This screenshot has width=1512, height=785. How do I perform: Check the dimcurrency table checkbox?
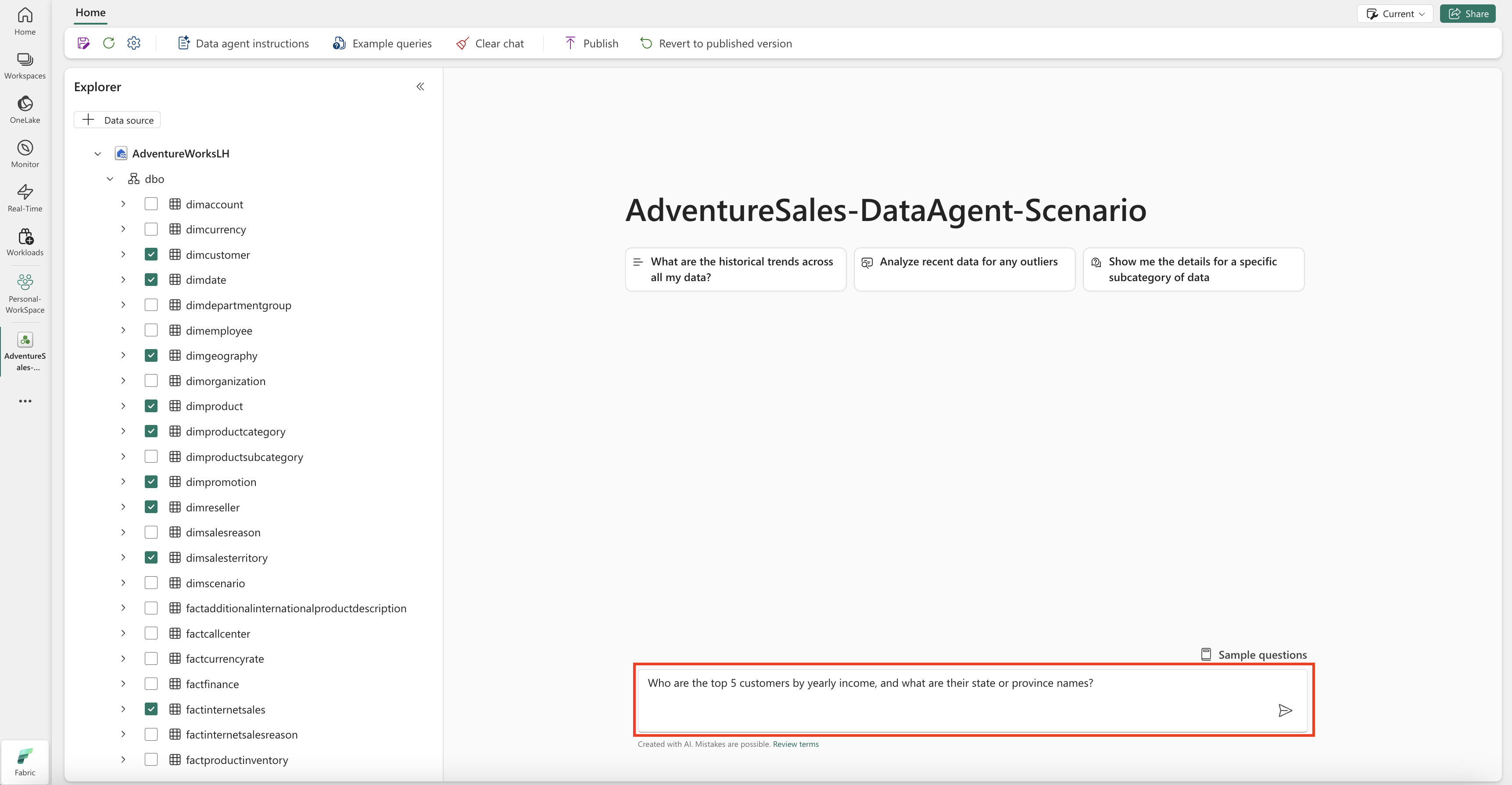pos(151,229)
